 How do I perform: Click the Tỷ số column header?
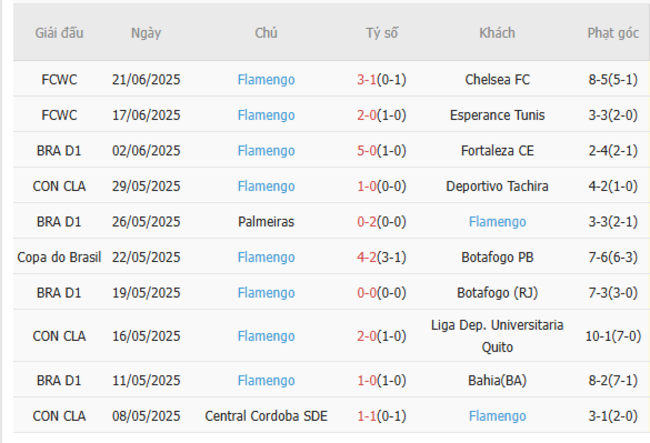click(381, 33)
